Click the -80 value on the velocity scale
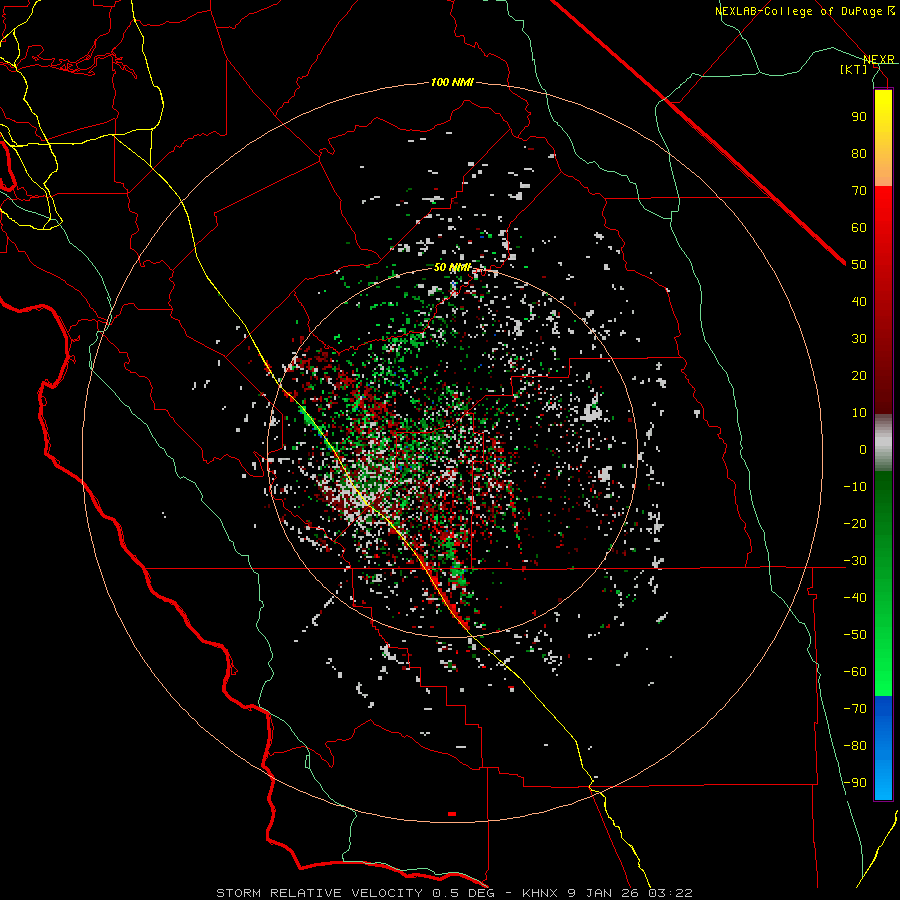Viewport: 900px width, 900px height. [x=855, y=746]
